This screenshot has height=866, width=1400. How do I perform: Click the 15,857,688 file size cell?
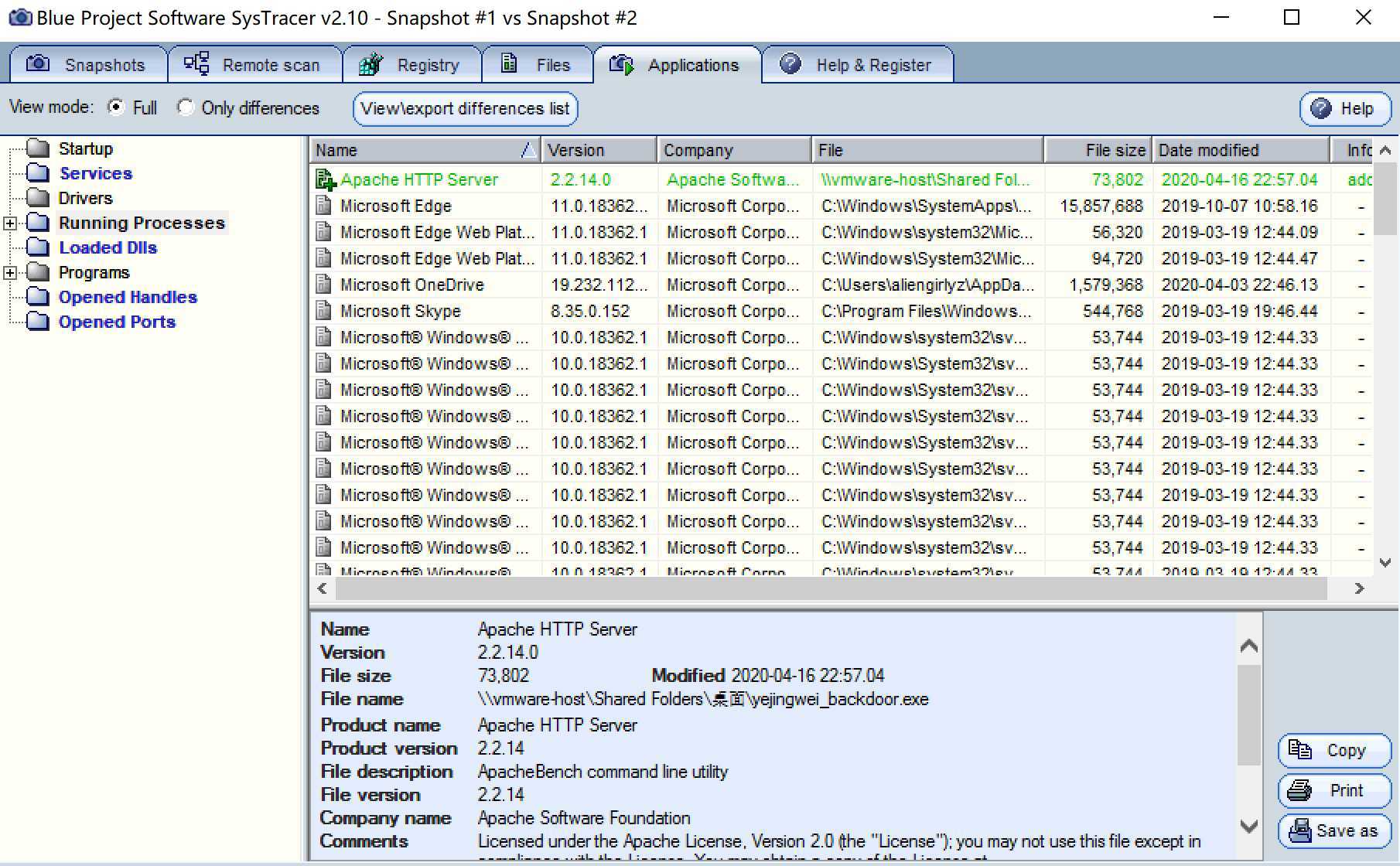point(1101,206)
